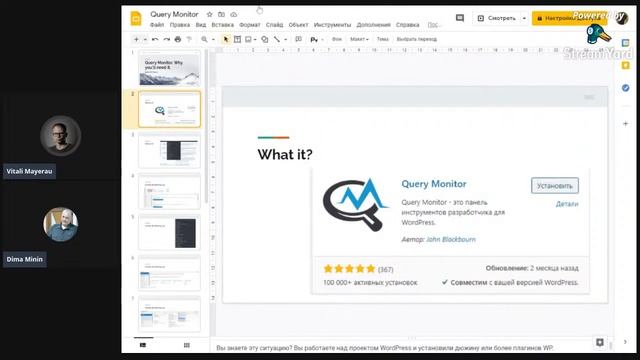Undo the last action
The image size is (640, 360).
(155, 40)
